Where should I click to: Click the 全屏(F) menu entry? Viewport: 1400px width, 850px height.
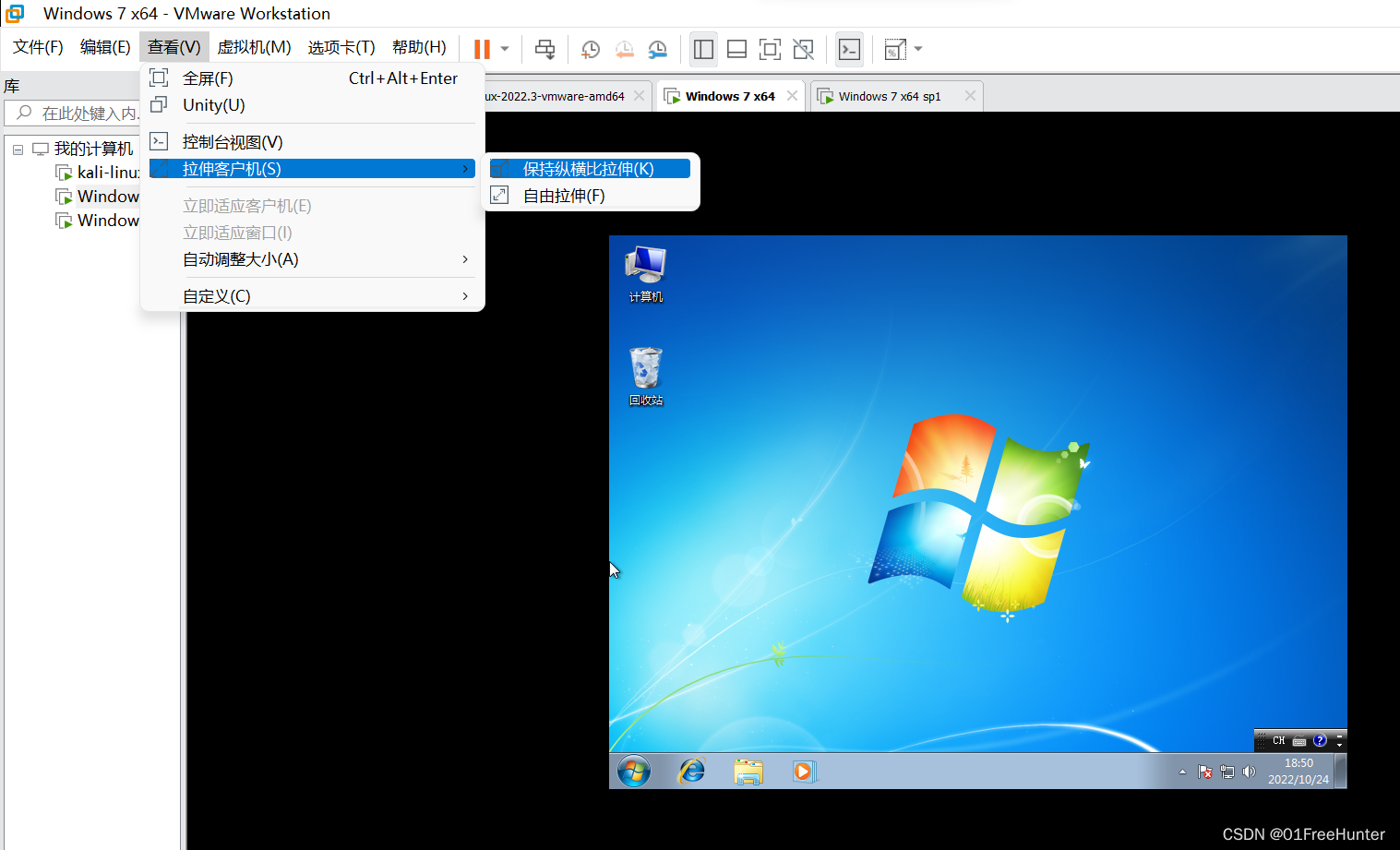pos(208,78)
